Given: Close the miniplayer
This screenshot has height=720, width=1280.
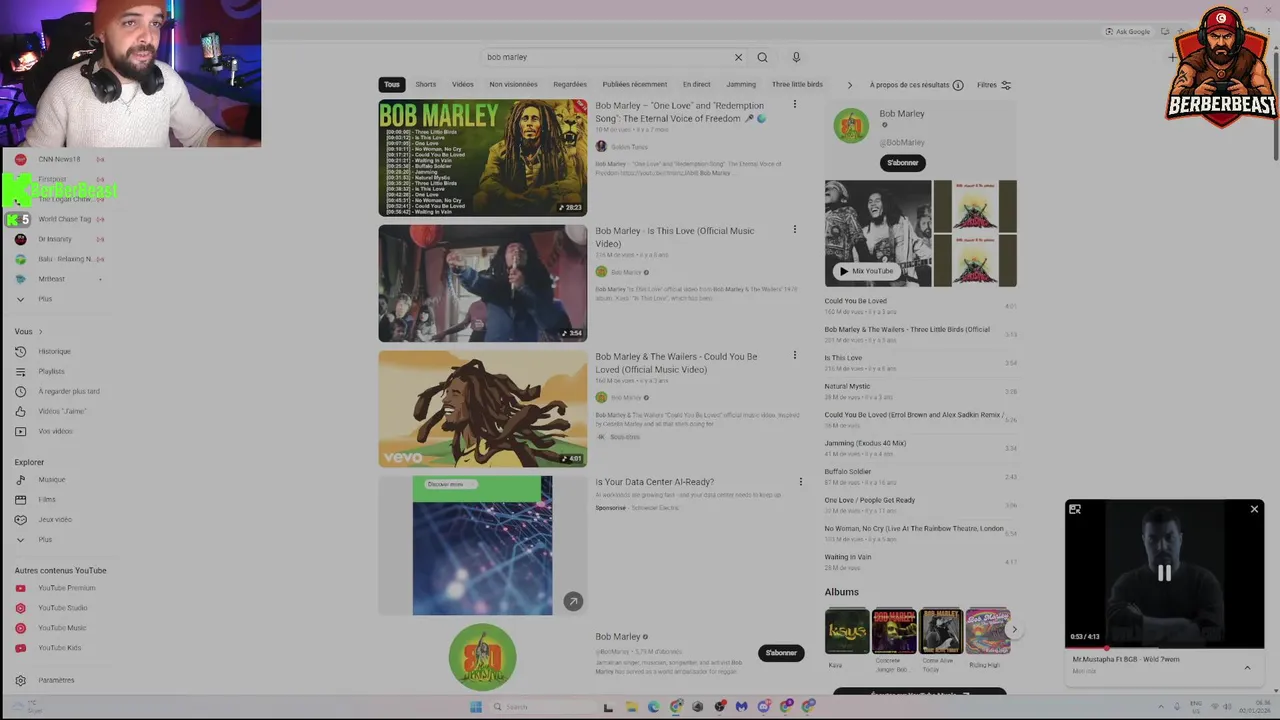Looking at the screenshot, I should click(1254, 509).
